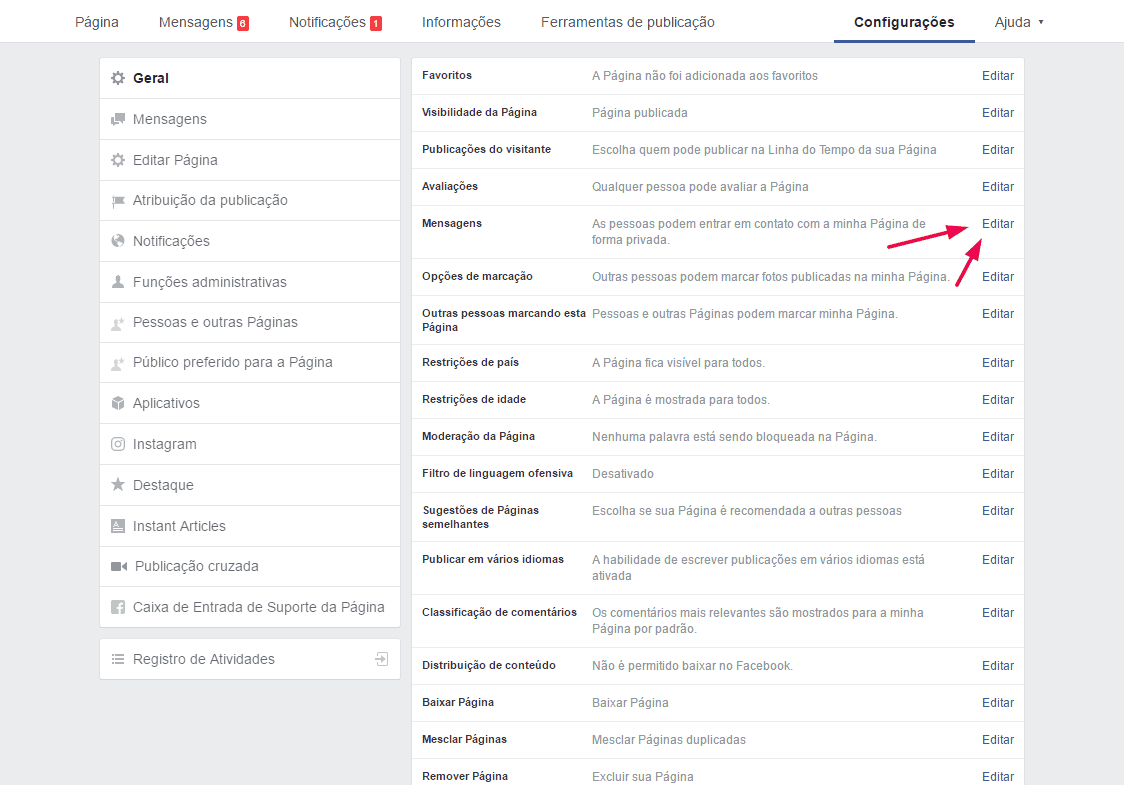Click the Instagram camera icon

click(x=118, y=444)
